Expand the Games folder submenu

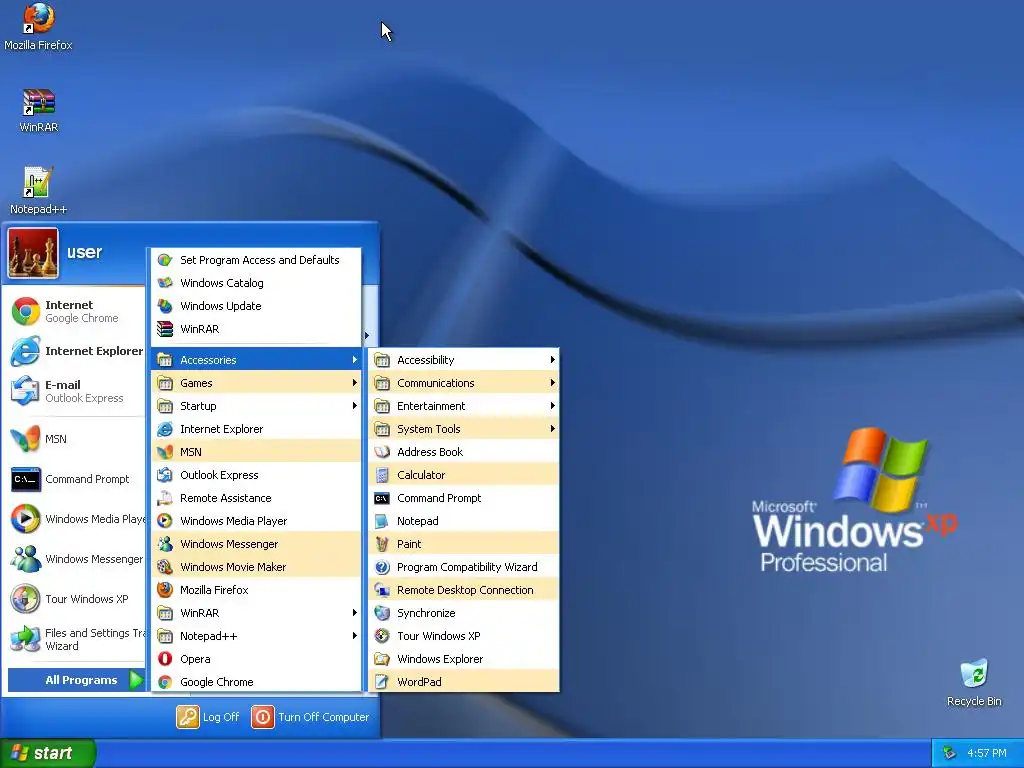coord(256,383)
